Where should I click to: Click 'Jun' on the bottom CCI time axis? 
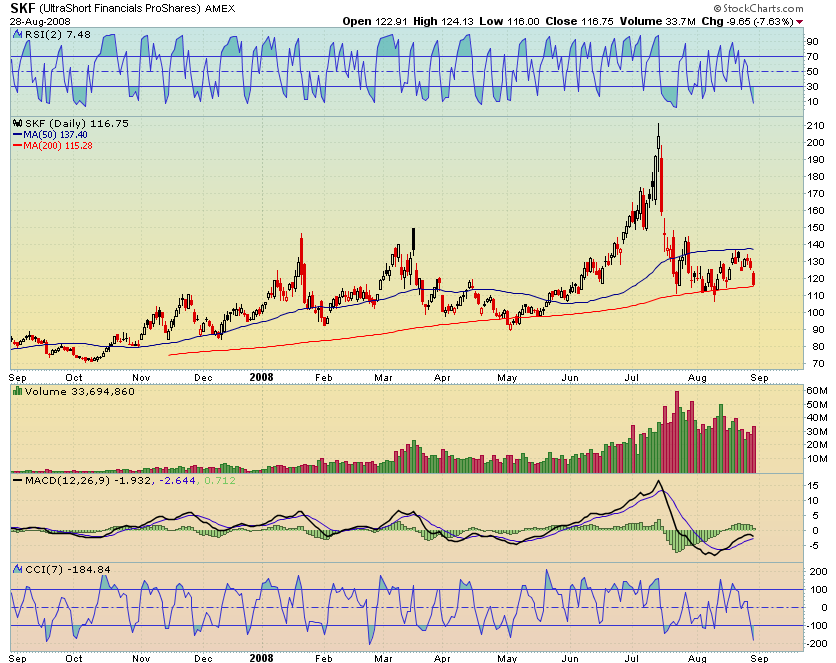click(x=569, y=658)
